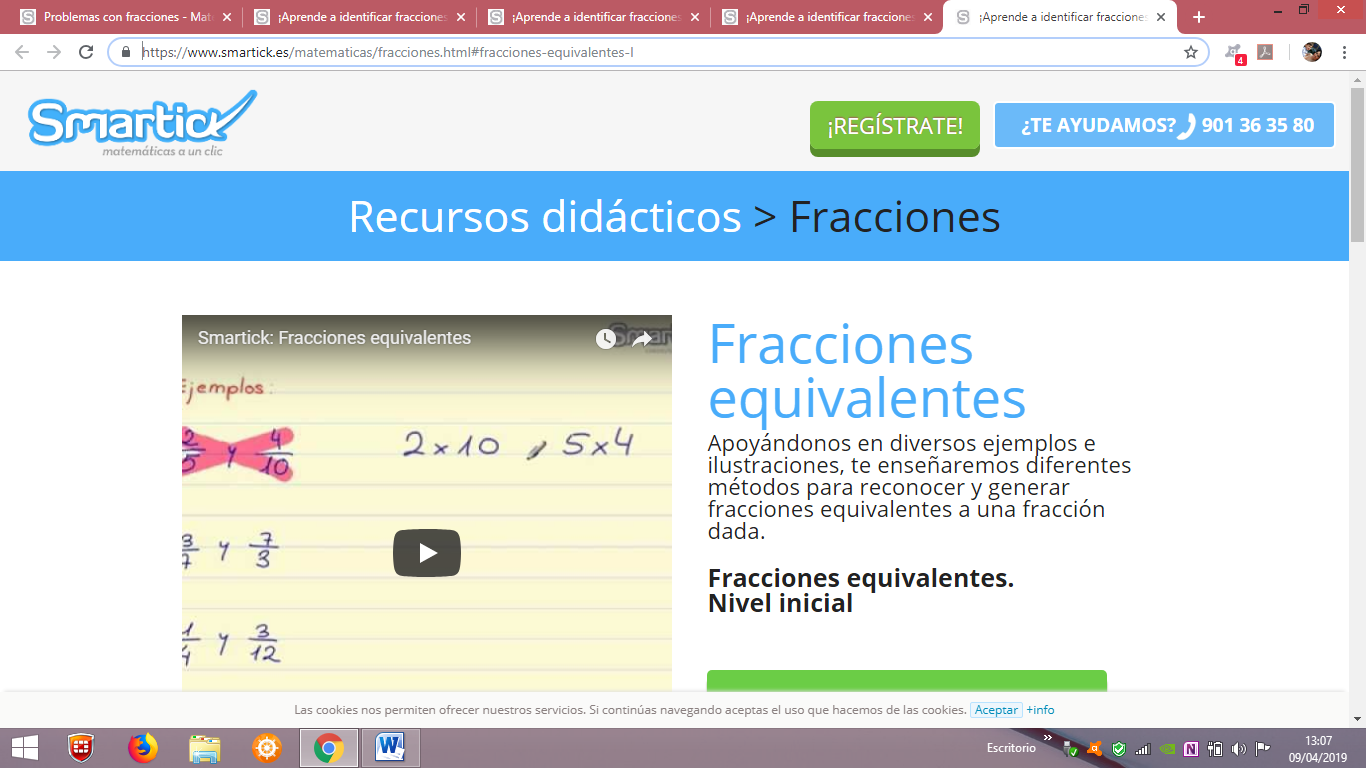The image size is (1366, 768).
Task: Click the Smartick logo
Action: click(142, 122)
